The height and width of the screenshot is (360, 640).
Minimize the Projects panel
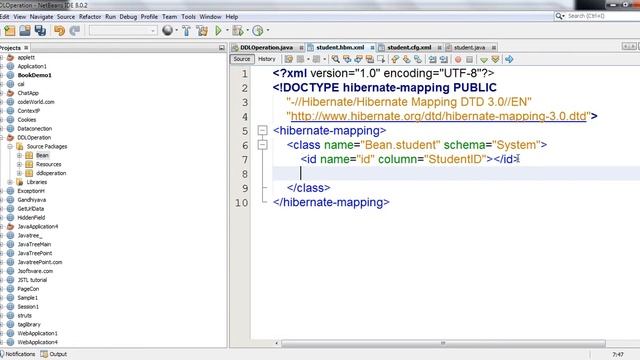click(x=222, y=48)
